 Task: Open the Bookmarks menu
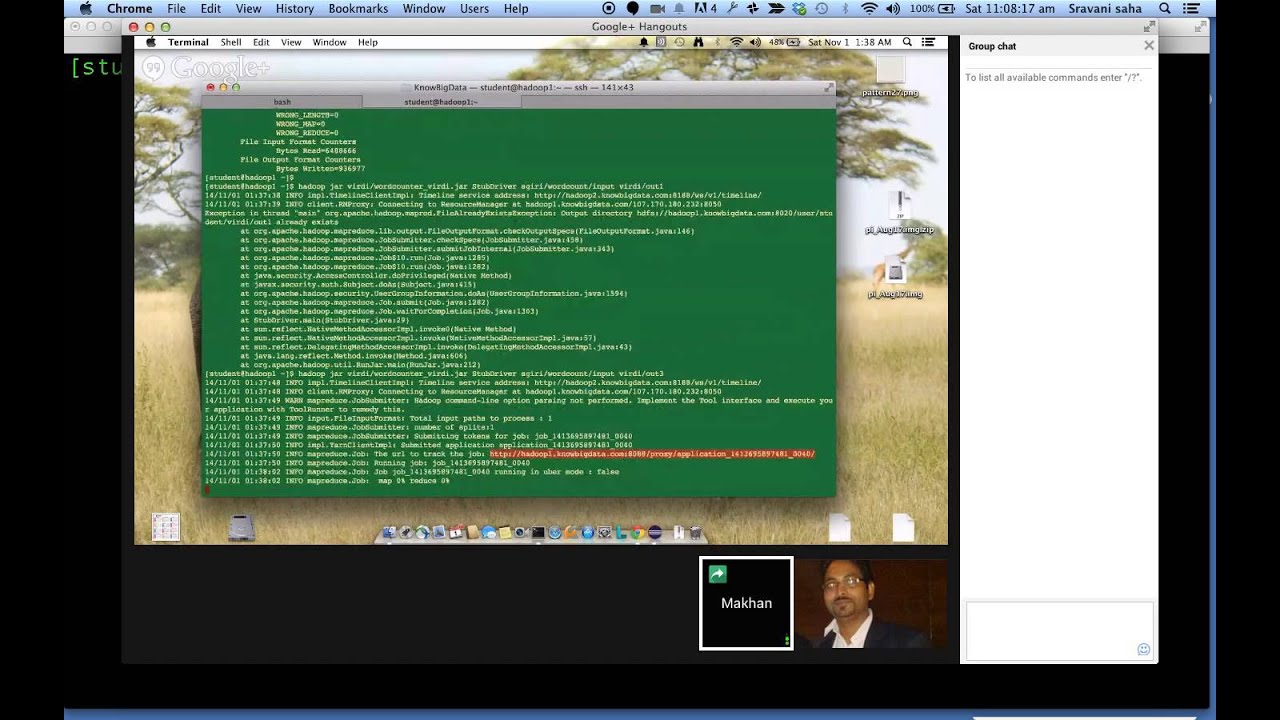(x=358, y=8)
